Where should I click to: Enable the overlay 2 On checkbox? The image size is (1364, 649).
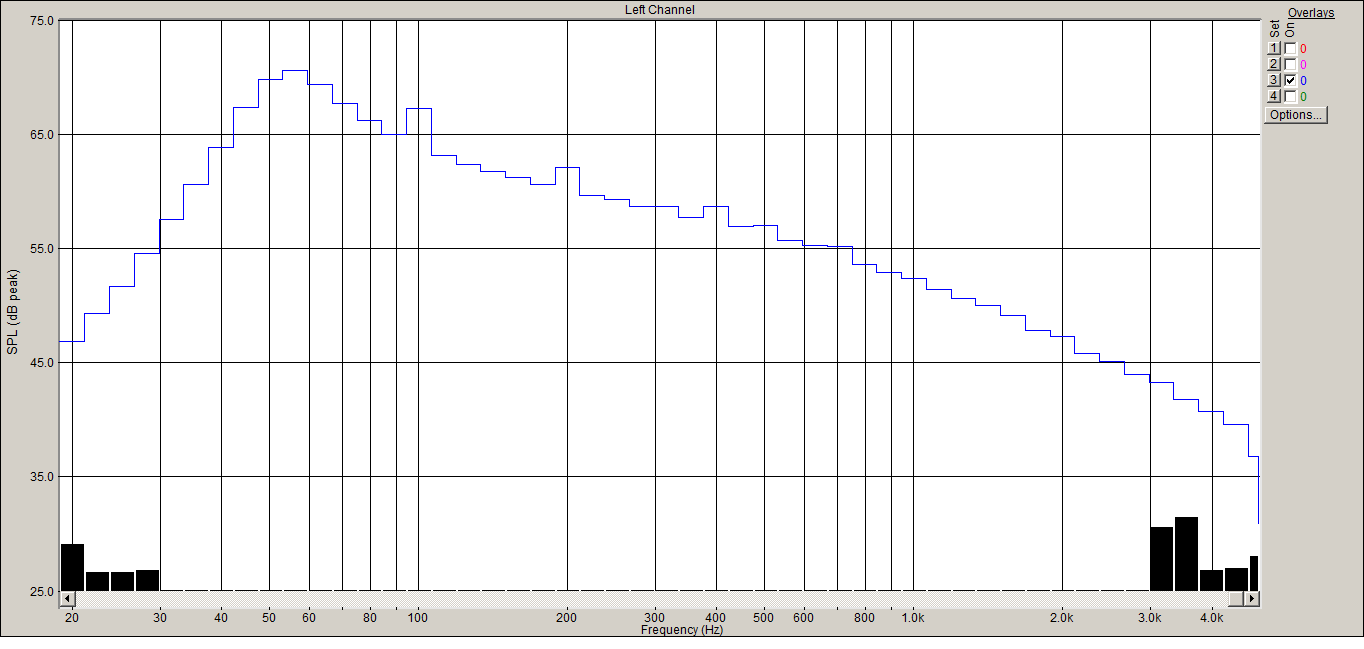click(x=1290, y=64)
